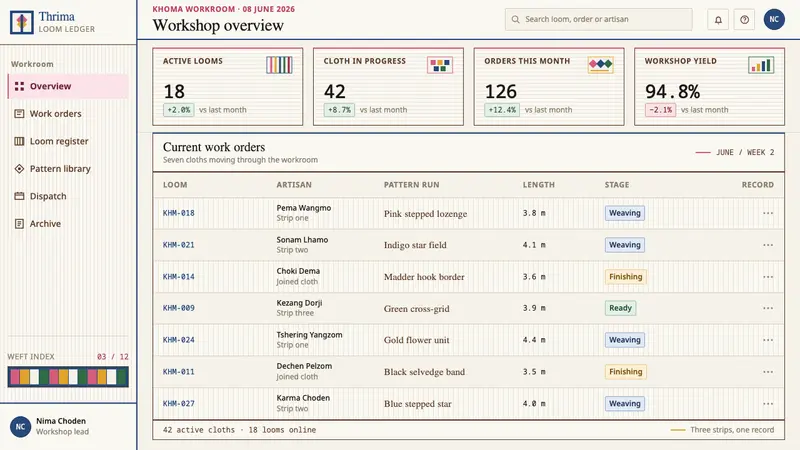The width and height of the screenshot is (800, 450).
Task: Click the striped Active Looms card icon
Action: [279, 65]
